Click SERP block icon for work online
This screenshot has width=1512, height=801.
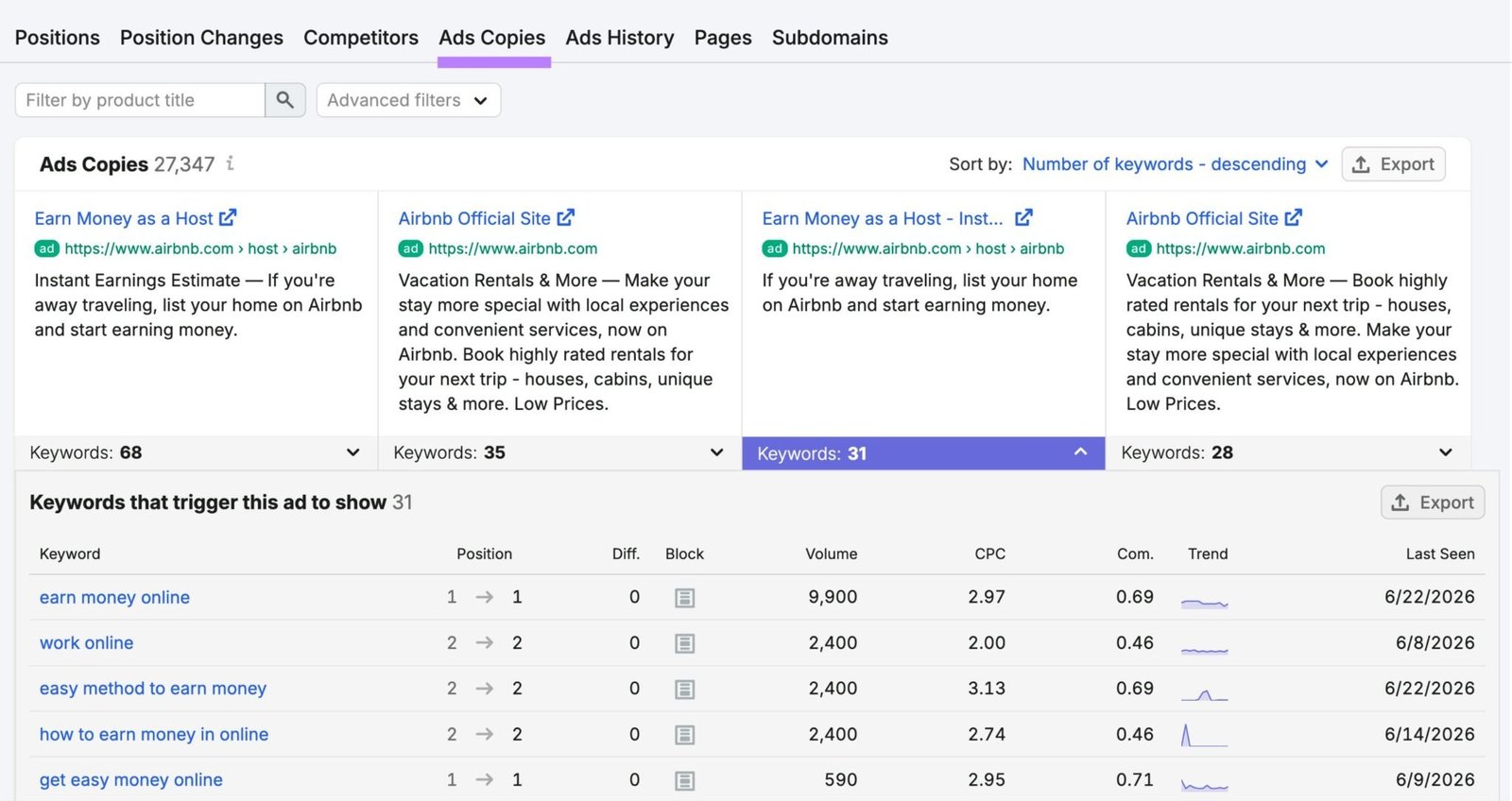pyautogui.click(x=685, y=643)
